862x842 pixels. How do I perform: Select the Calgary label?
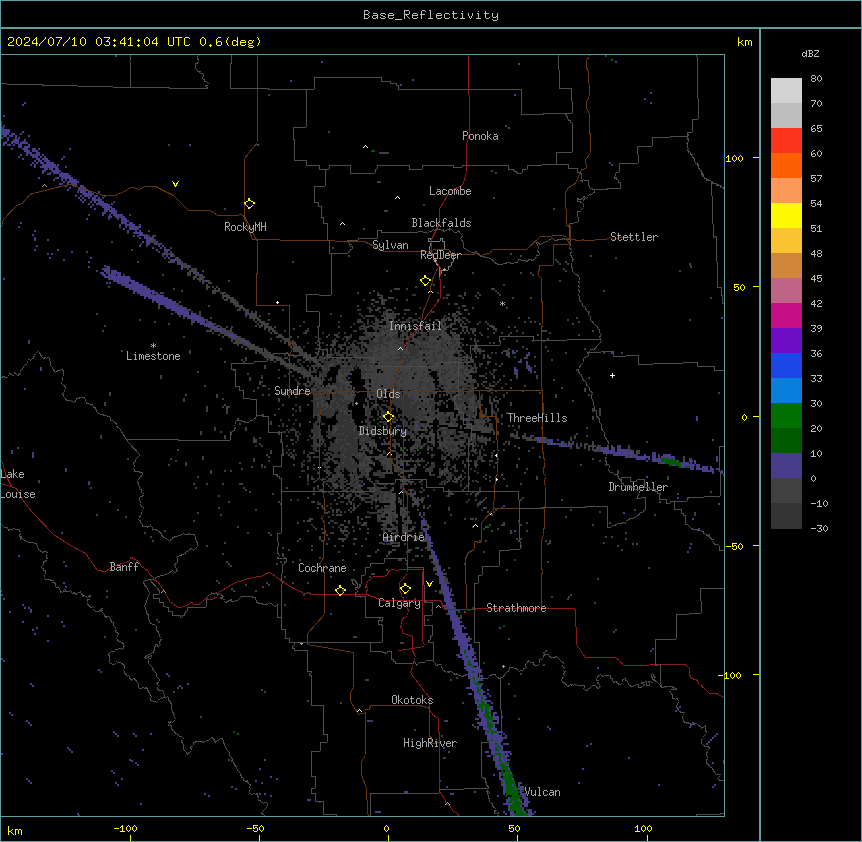pyautogui.click(x=400, y=603)
